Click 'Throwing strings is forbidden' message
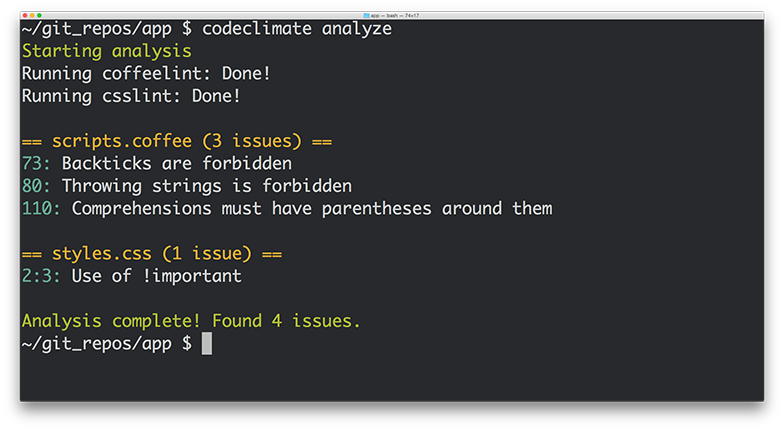Screen dimensions: 784x430 [207, 186]
